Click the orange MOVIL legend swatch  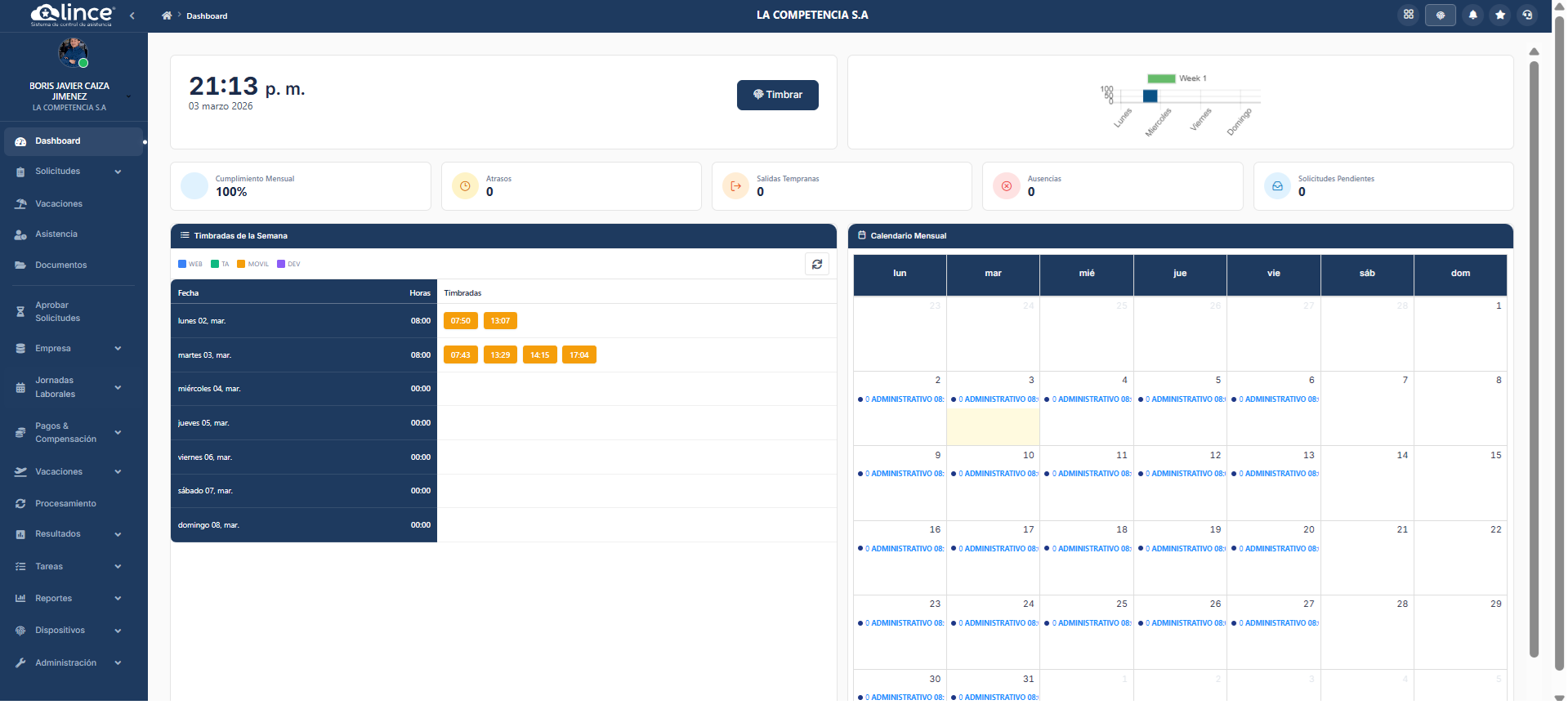pos(241,264)
